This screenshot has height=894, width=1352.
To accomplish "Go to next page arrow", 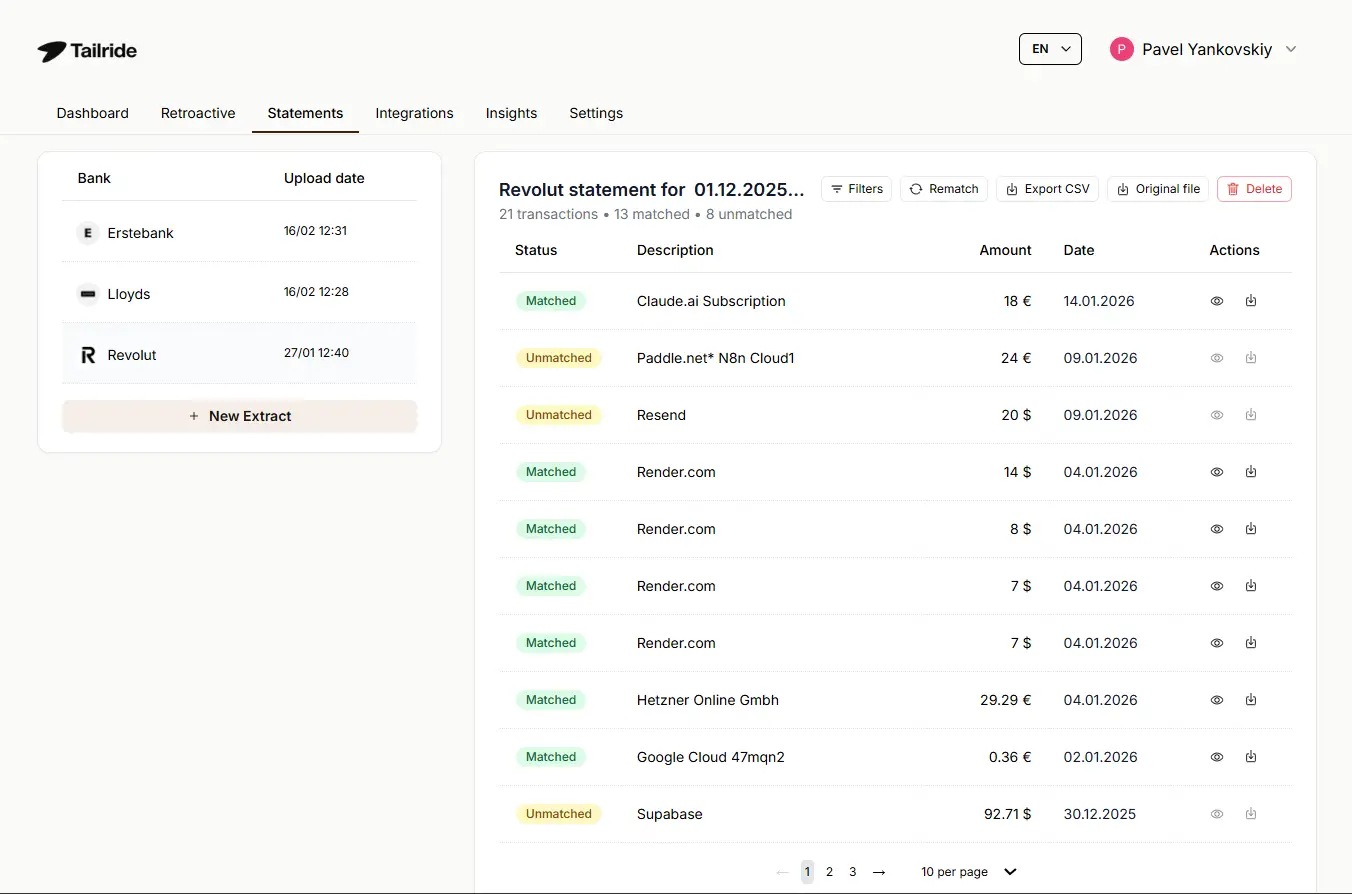I will (x=879, y=872).
